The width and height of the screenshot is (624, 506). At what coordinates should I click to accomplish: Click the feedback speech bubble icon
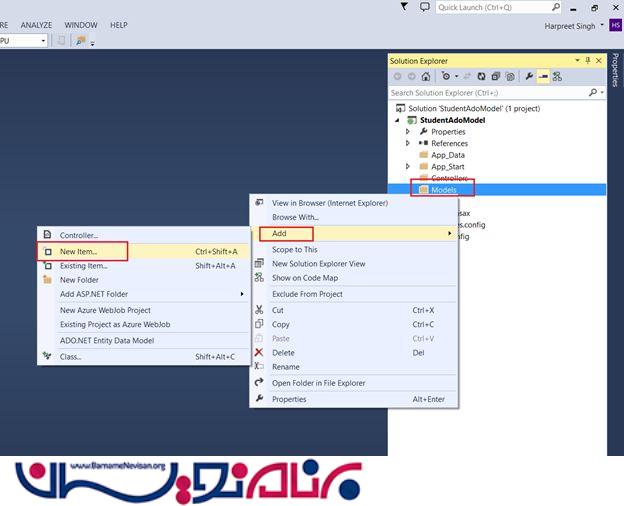pyautogui.click(x=425, y=7)
